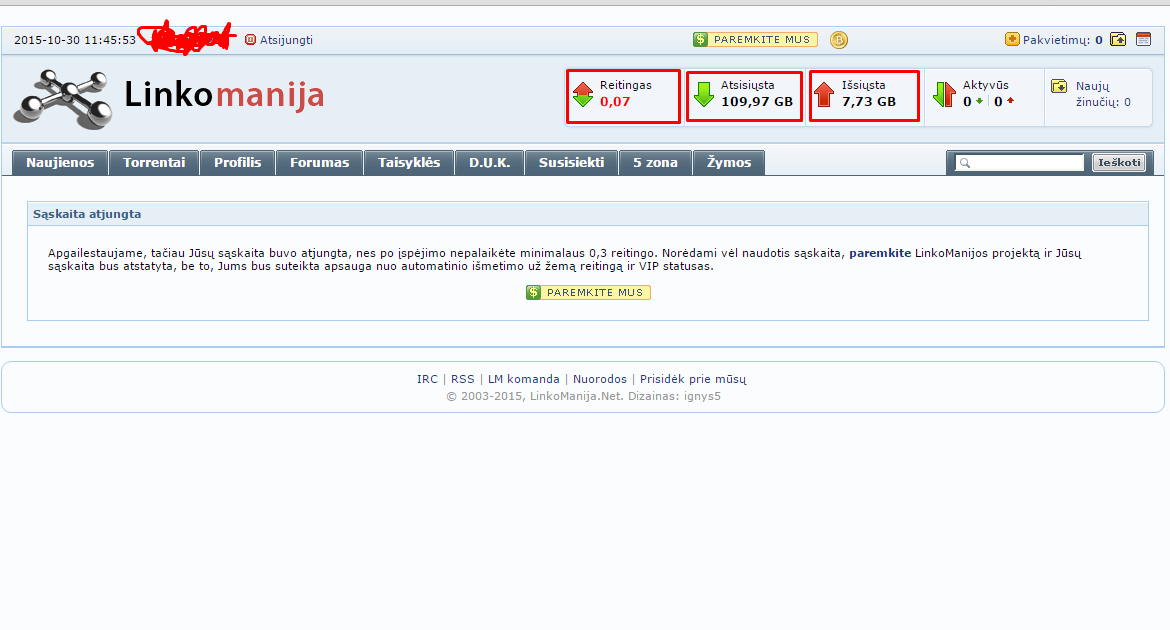This screenshot has width=1170, height=630.
Task: Open the Naujienos tab
Action: [x=60, y=163]
